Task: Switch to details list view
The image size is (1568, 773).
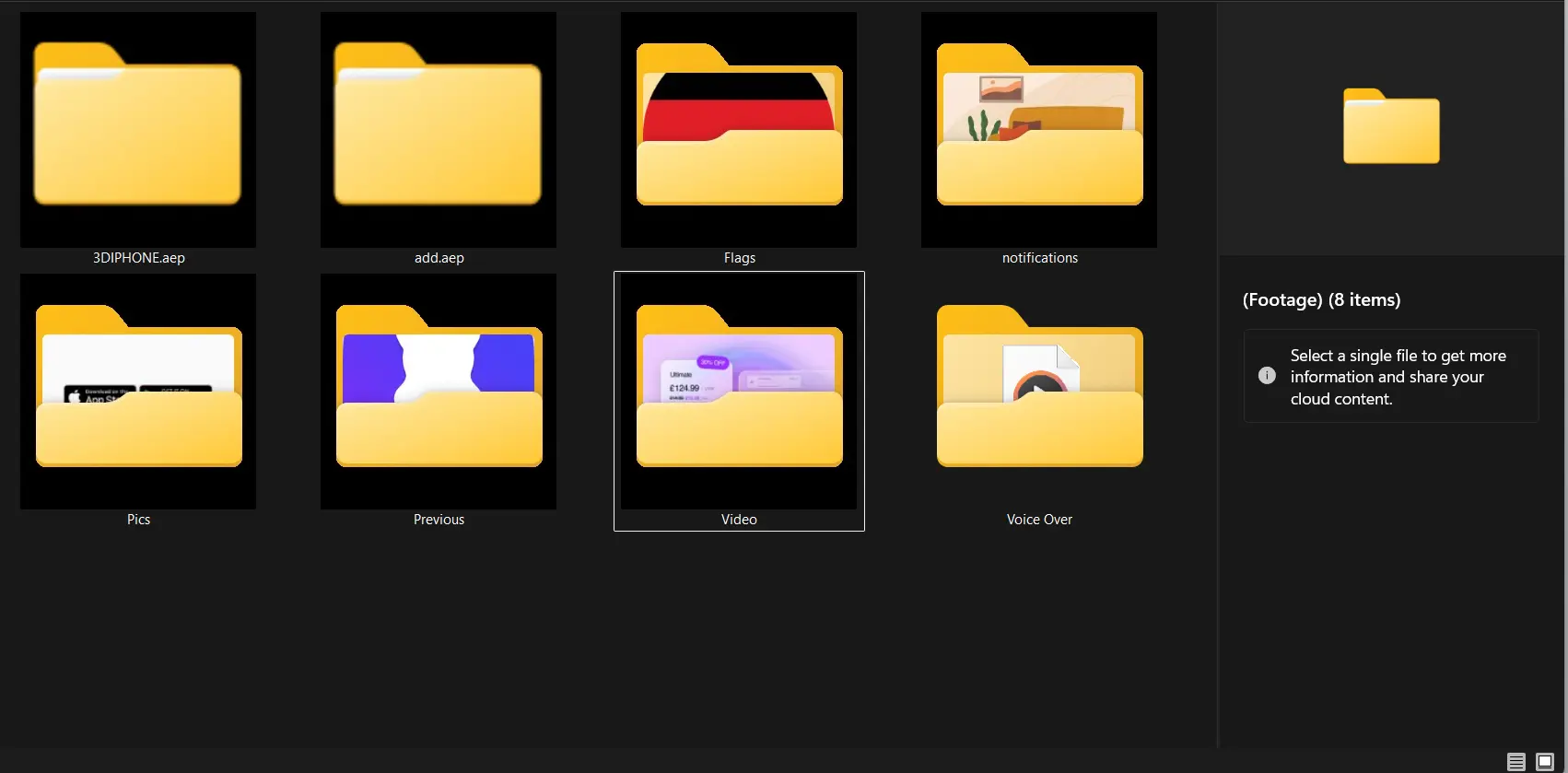Action: [1515, 762]
